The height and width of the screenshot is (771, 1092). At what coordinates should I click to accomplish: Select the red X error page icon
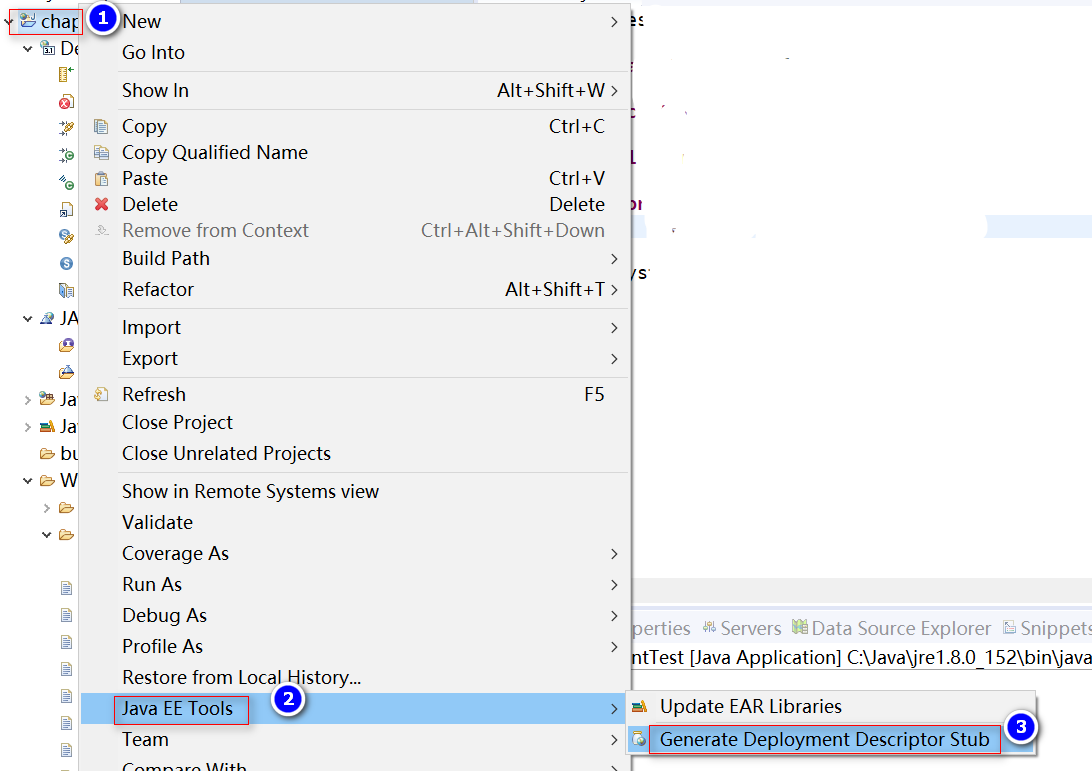[x=66, y=102]
